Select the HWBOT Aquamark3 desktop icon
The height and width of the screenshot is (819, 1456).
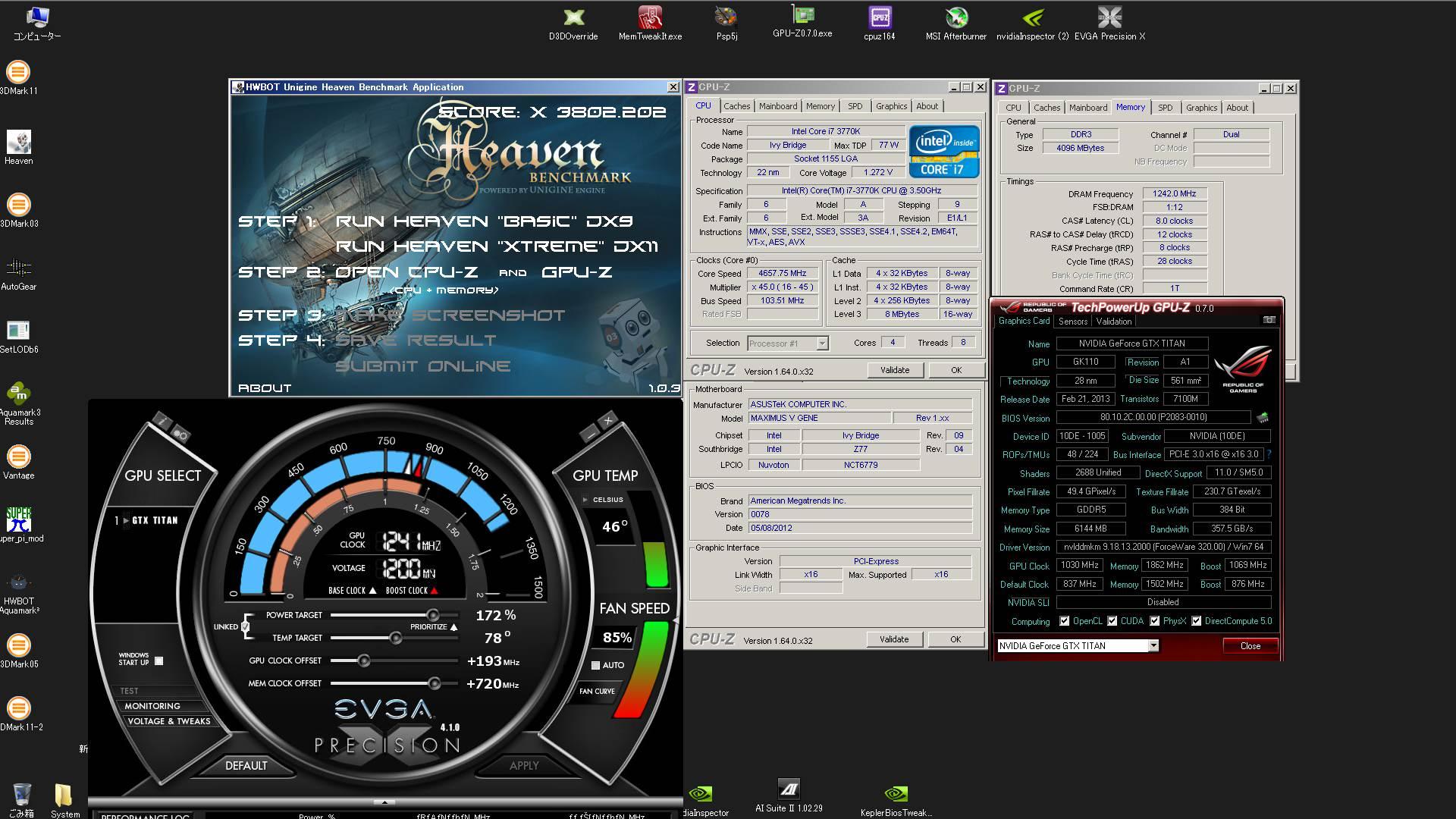[x=18, y=593]
